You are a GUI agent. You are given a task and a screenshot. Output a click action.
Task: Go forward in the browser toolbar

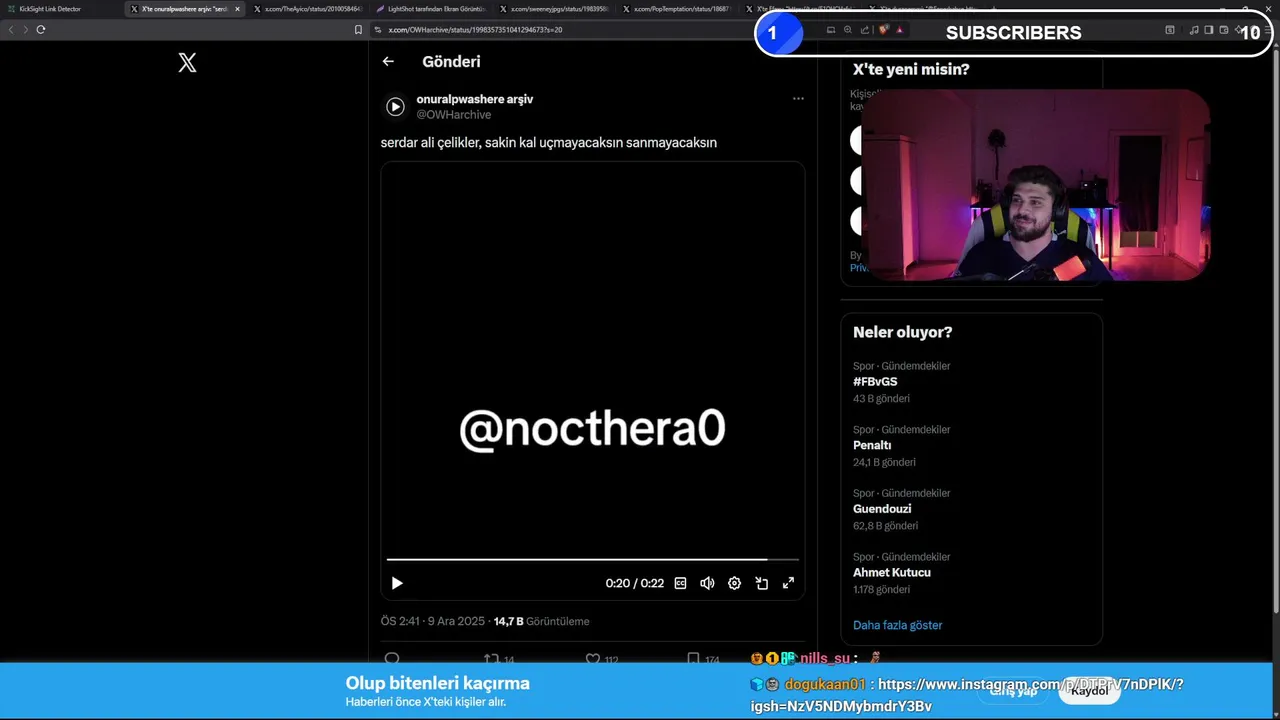tap(26, 29)
